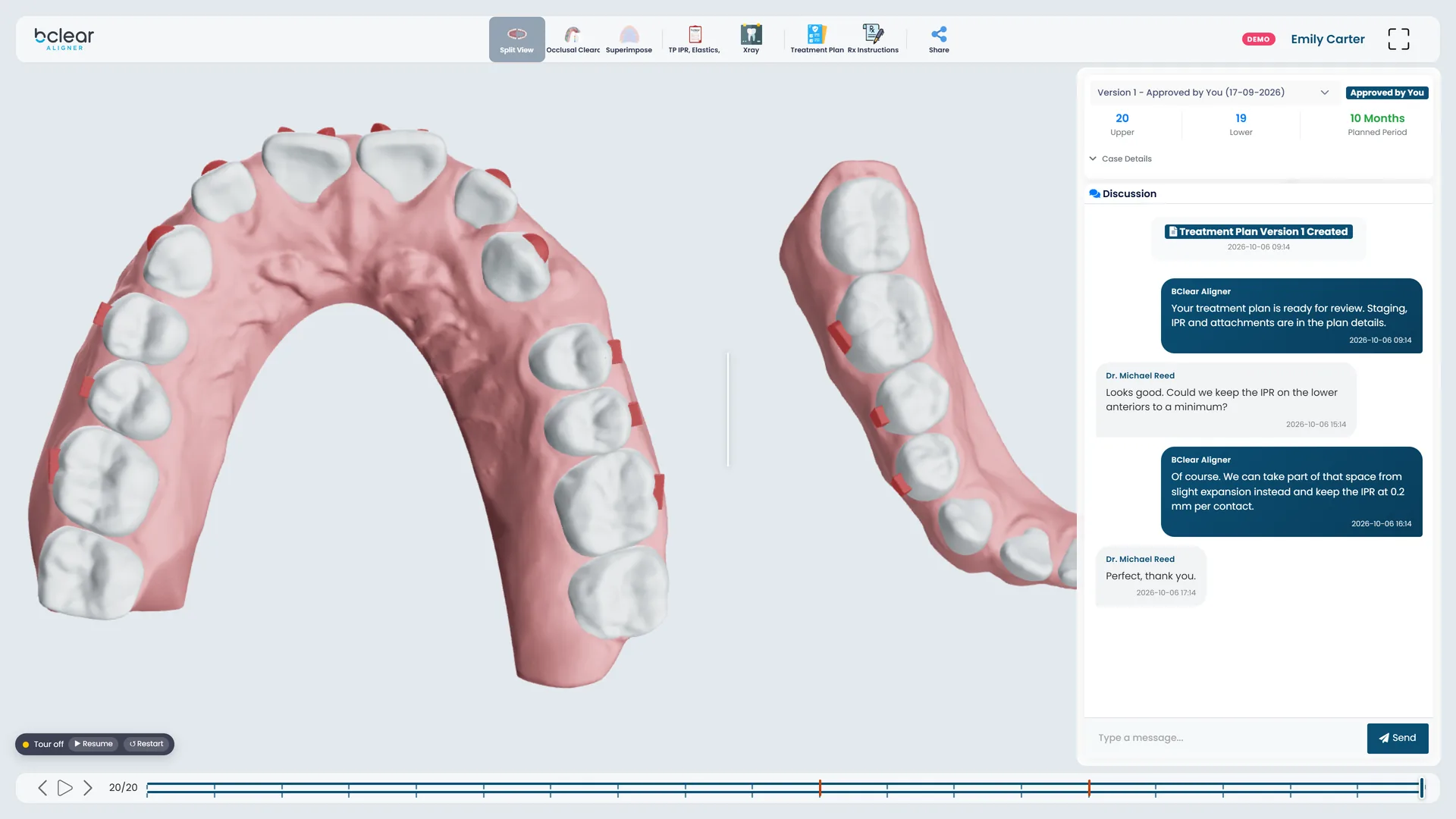Click the 20/20 step counter
1456x819 pixels.
click(123, 788)
